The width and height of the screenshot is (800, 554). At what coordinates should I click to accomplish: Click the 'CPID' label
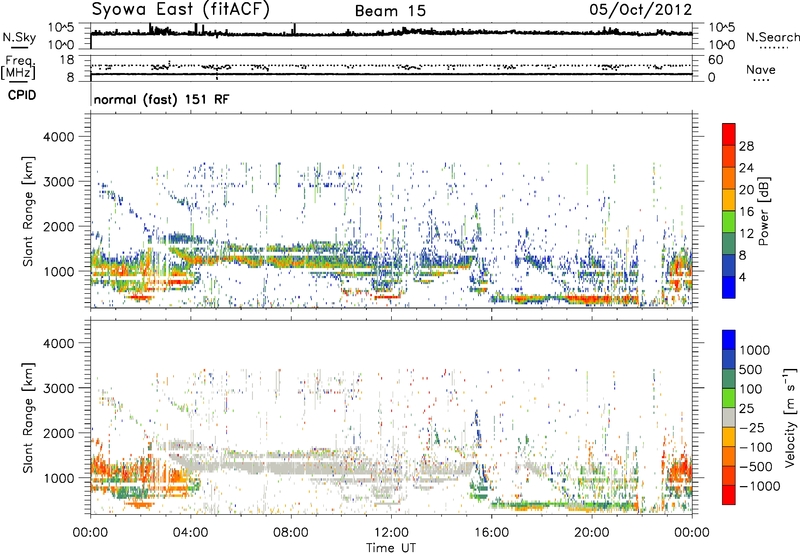(x=22, y=95)
